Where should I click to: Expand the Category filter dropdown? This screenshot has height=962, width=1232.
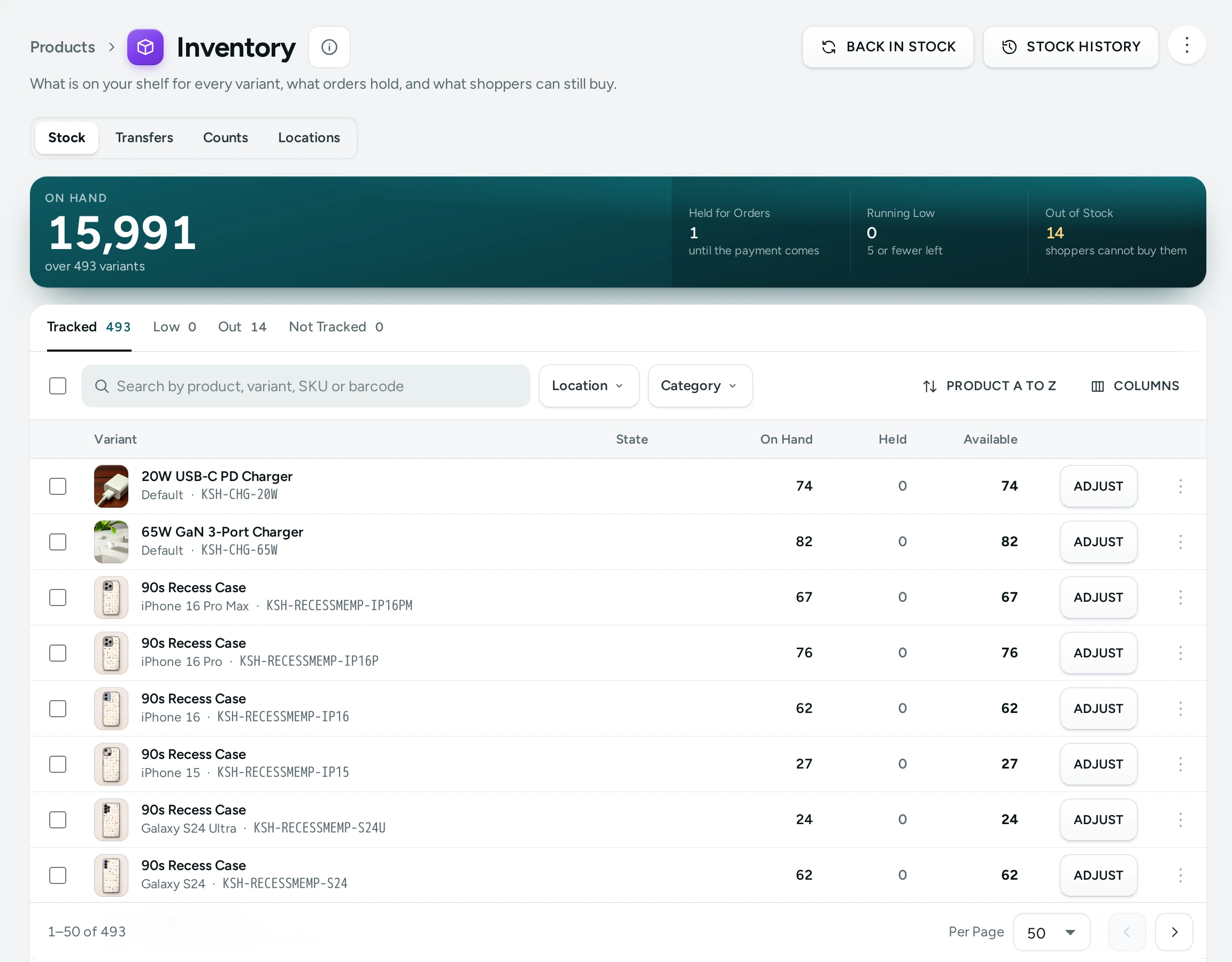tap(699, 386)
